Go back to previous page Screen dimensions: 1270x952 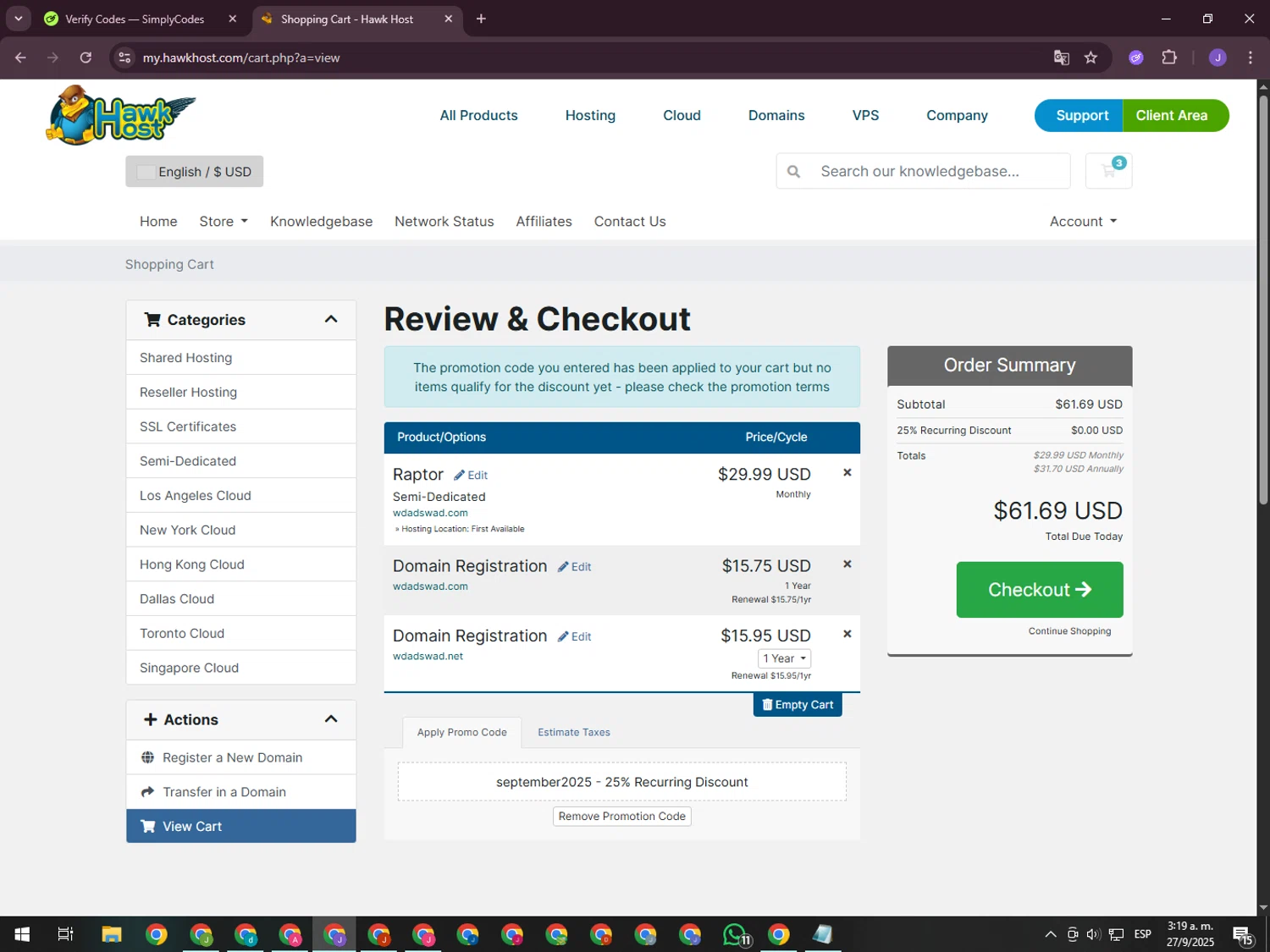tap(20, 58)
